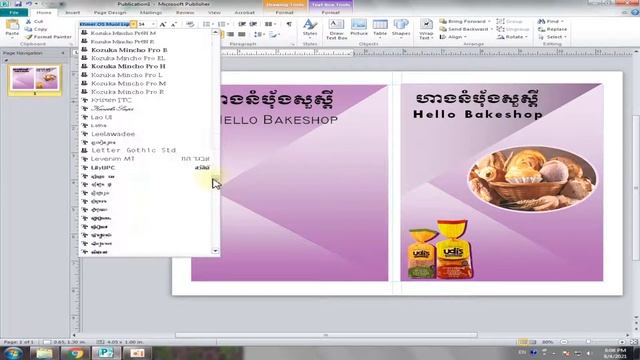Open the Help icon
The width and height of the screenshot is (640, 360).
point(635,13)
